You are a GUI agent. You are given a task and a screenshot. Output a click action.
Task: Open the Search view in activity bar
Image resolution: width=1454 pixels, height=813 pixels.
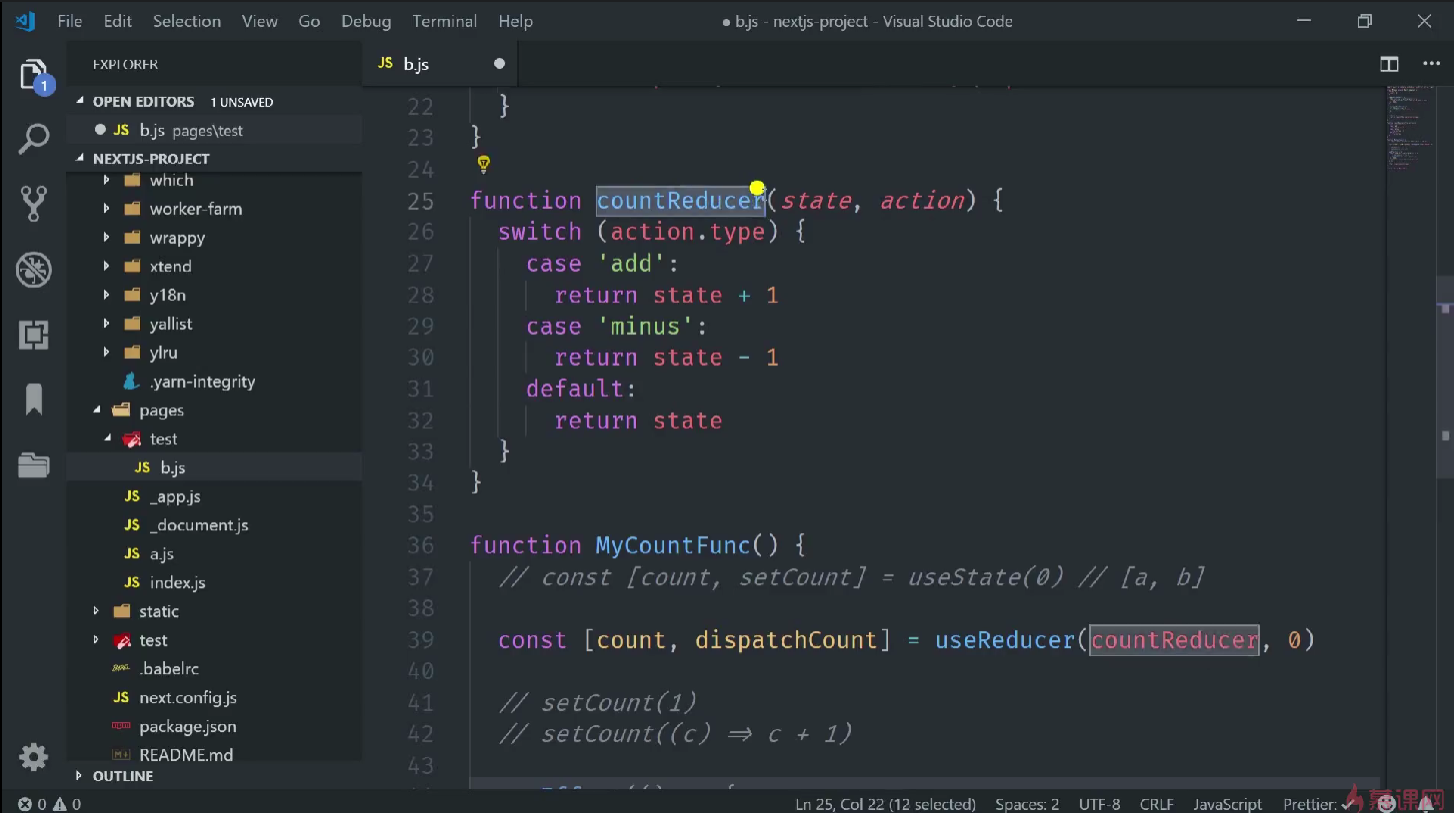click(x=33, y=140)
